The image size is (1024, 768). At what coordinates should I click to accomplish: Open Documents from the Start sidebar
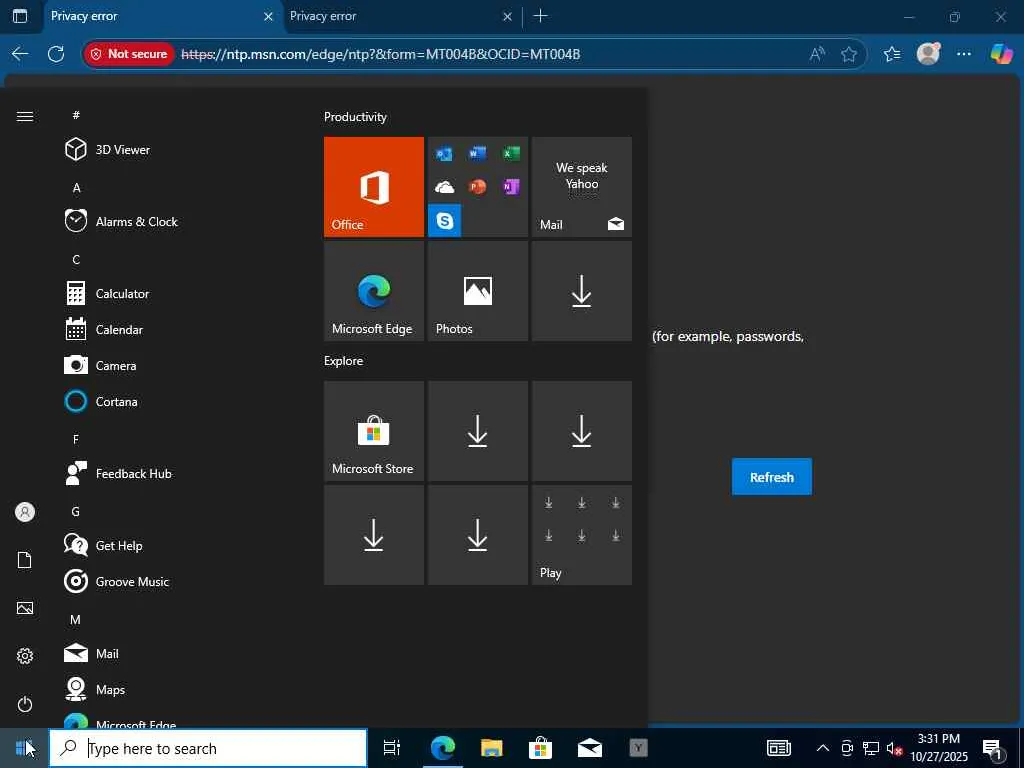coord(25,560)
